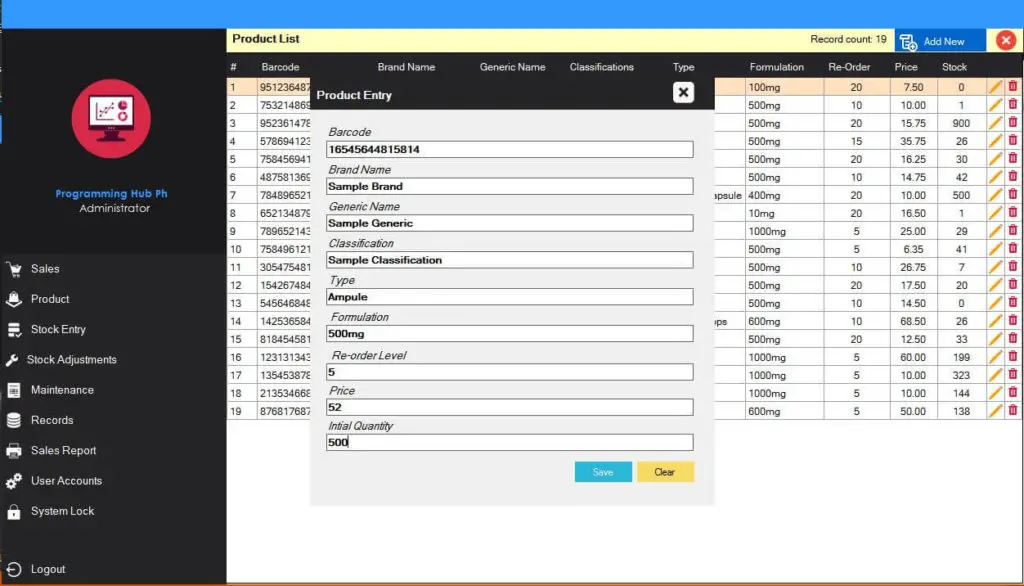The width and height of the screenshot is (1024, 586).
Task: Save the Product Entry form
Action: click(x=603, y=470)
